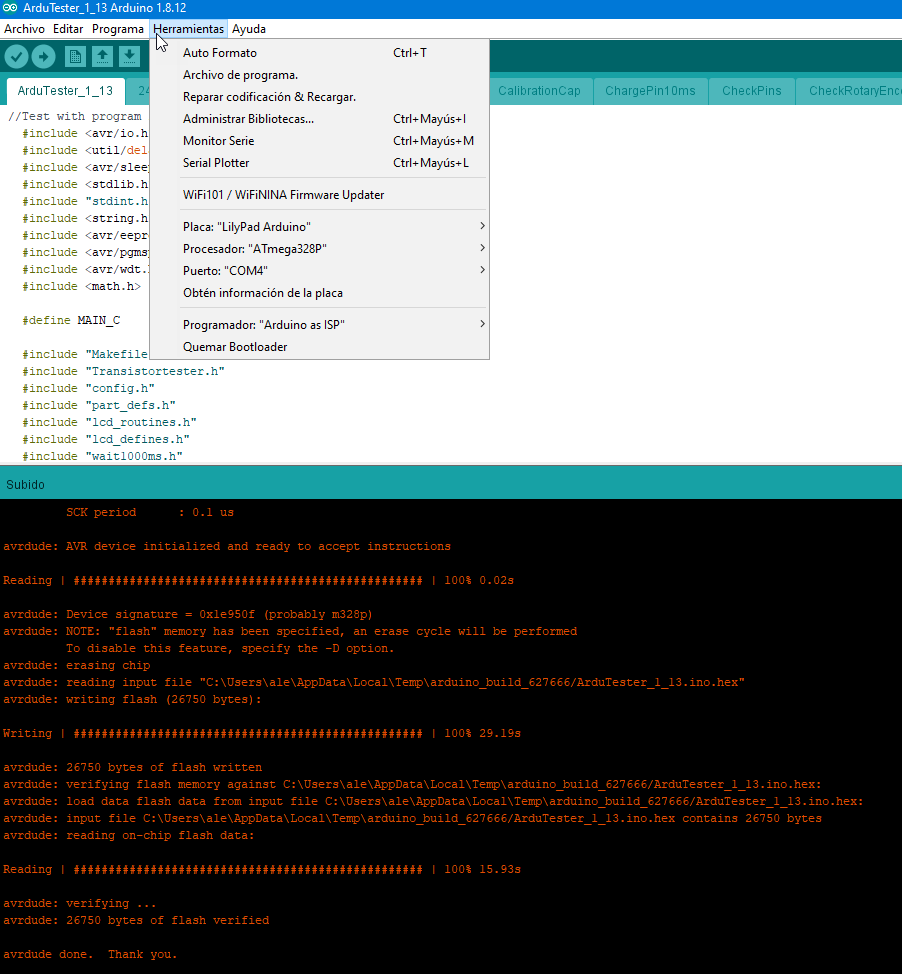Click the Save sketch down-arrow icon

tap(129, 57)
